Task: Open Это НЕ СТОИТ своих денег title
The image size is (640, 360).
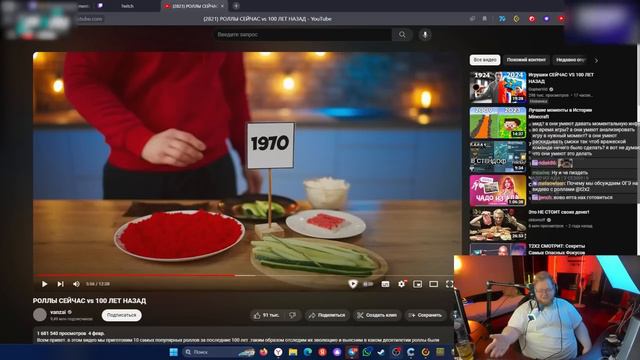Action: click(x=559, y=212)
